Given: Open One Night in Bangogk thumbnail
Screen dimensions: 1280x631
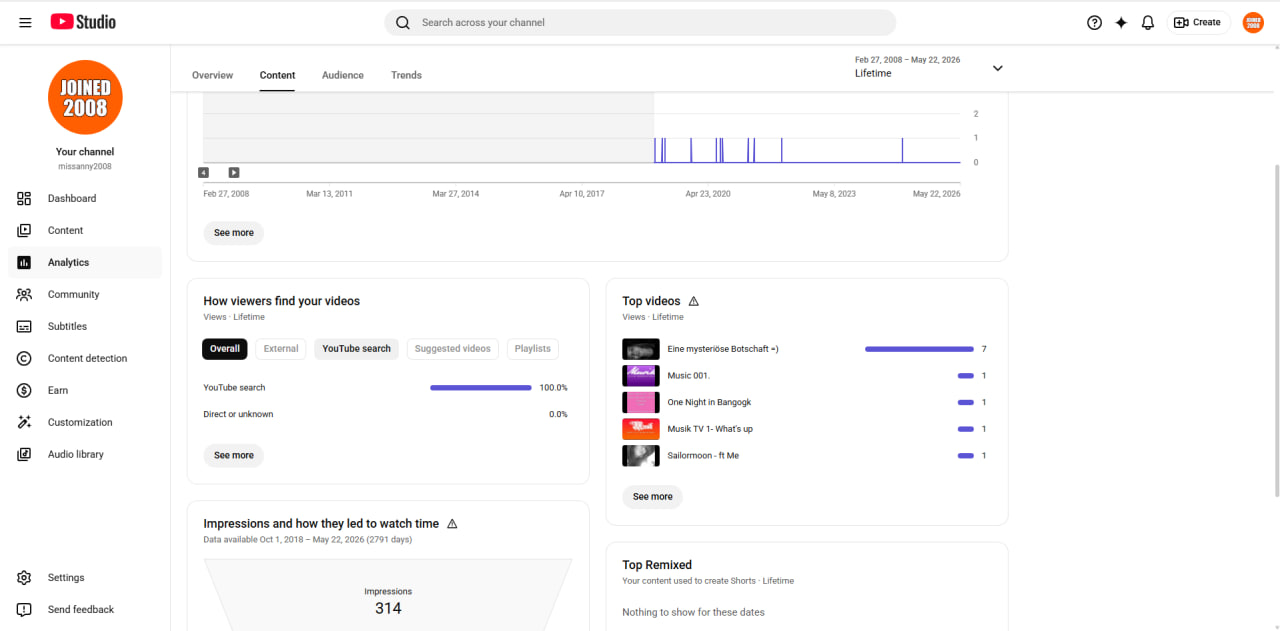Looking at the screenshot, I should [641, 402].
